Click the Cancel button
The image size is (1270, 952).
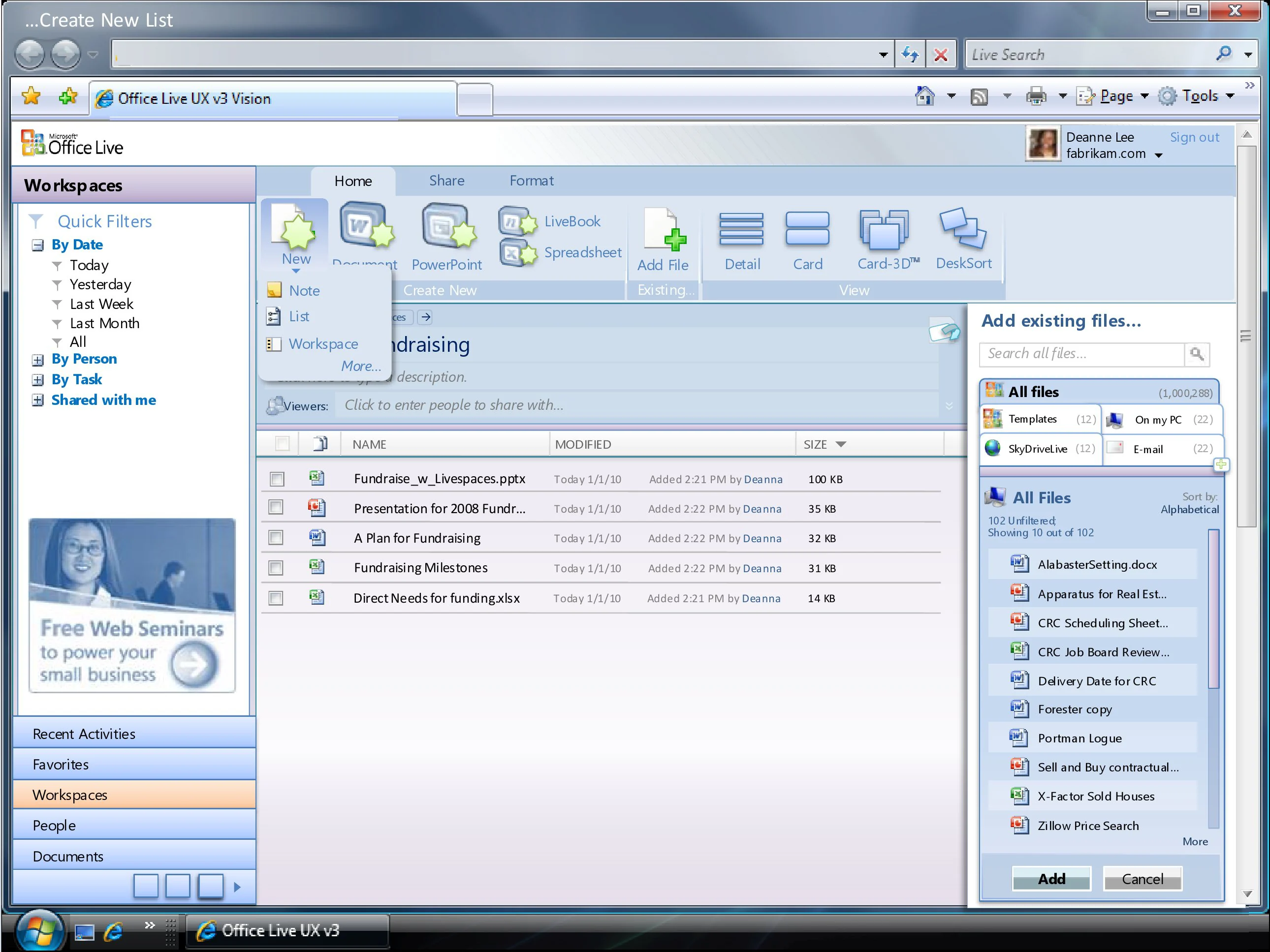point(1142,879)
